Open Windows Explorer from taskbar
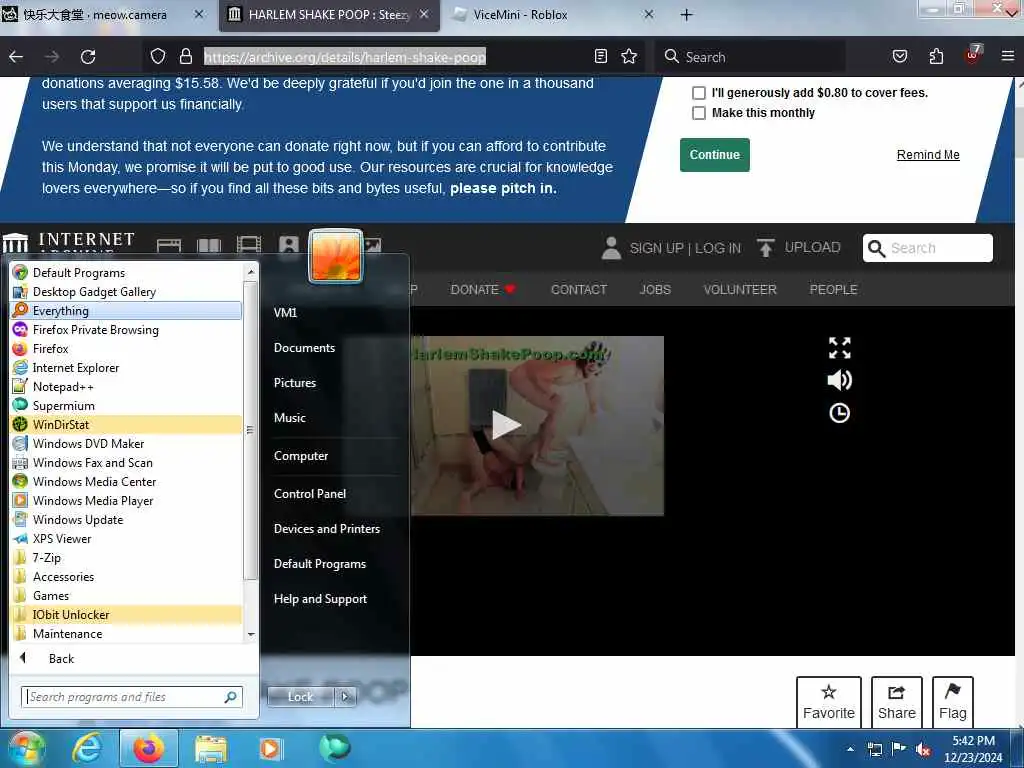The image size is (1024, 768). (x=210, y=748)
